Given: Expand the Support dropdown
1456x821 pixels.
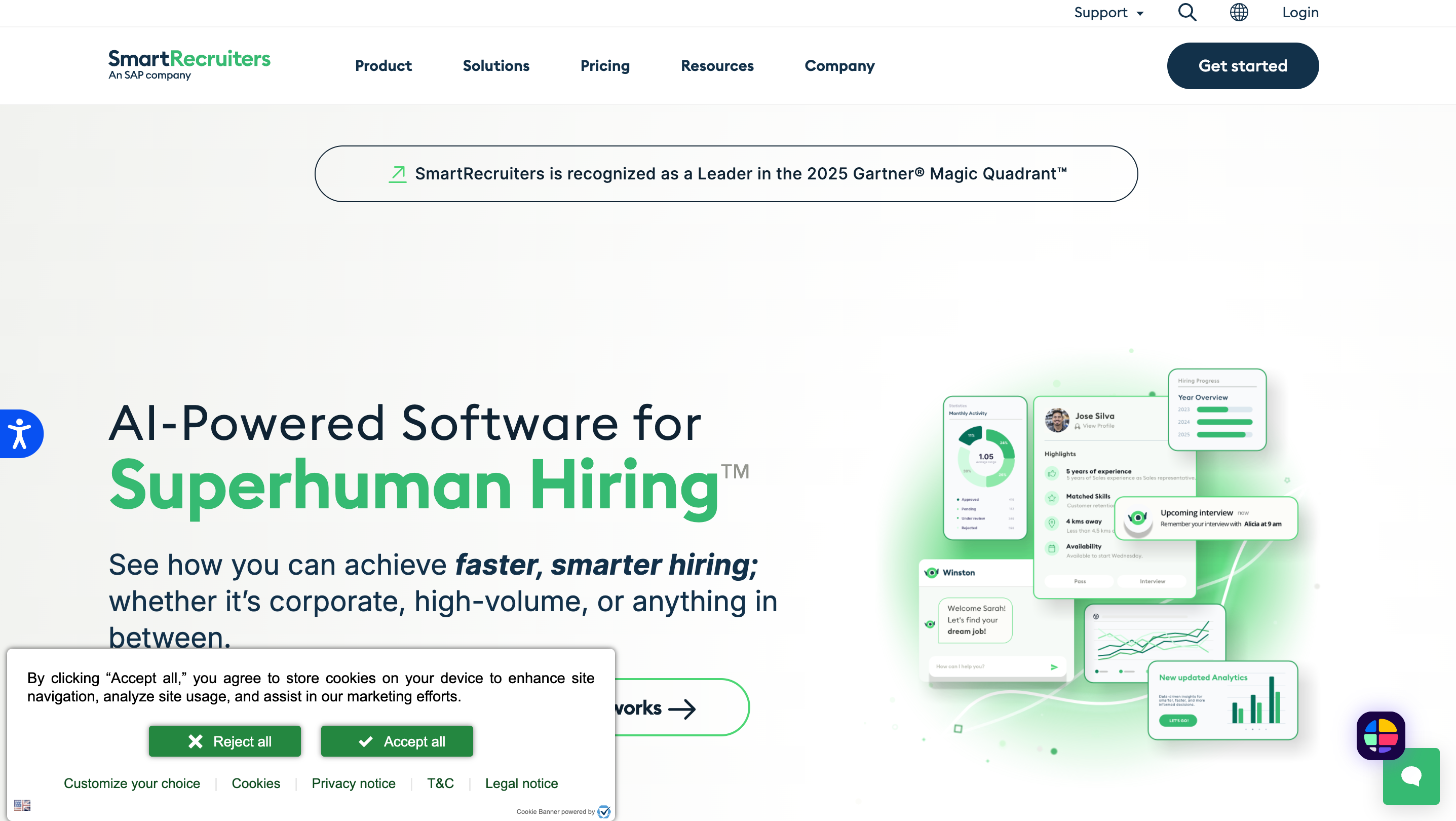Looking at the screenshot, I should click(1108, 13).
